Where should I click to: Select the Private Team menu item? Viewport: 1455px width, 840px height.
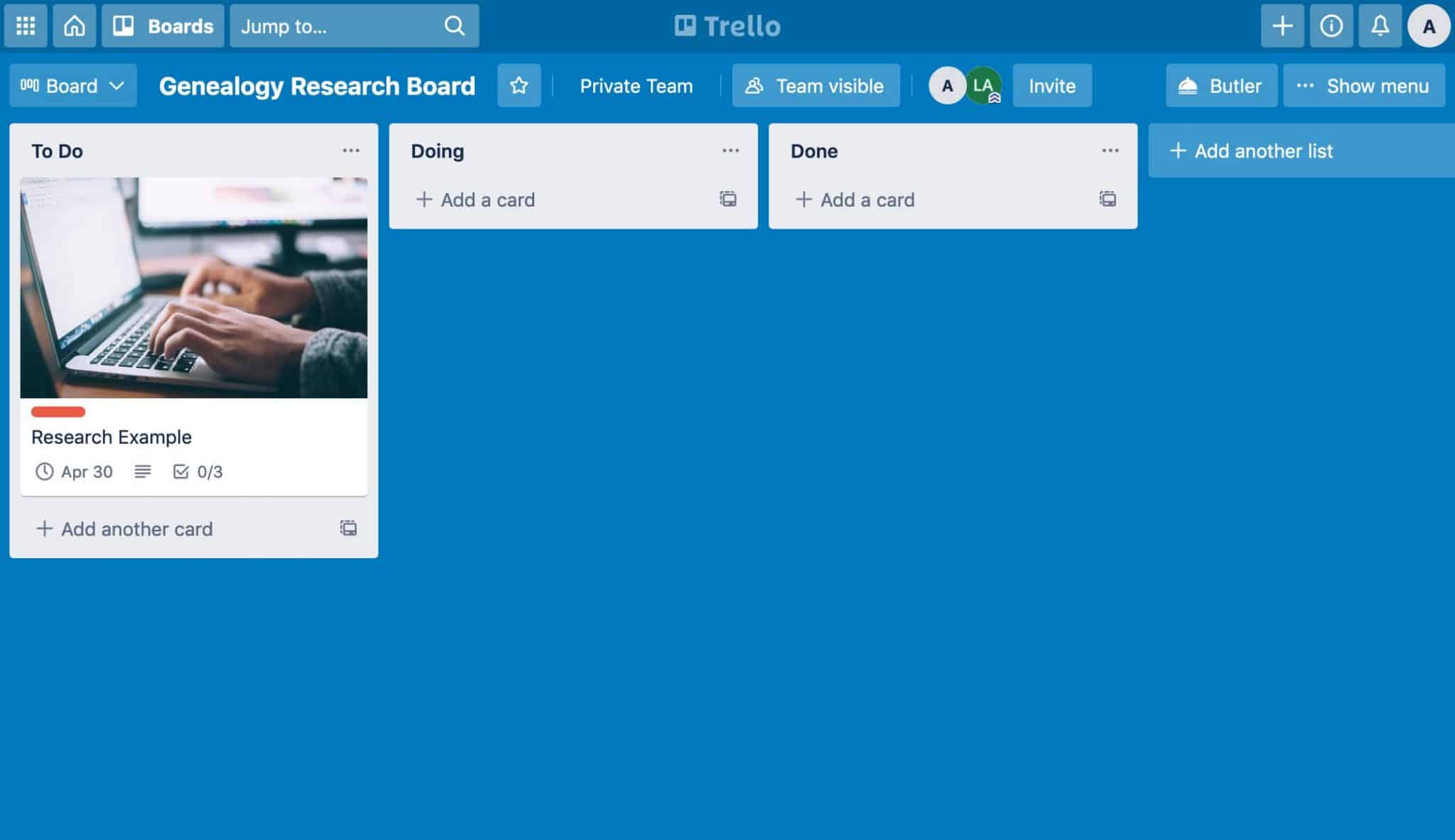(x=636, y=84)
